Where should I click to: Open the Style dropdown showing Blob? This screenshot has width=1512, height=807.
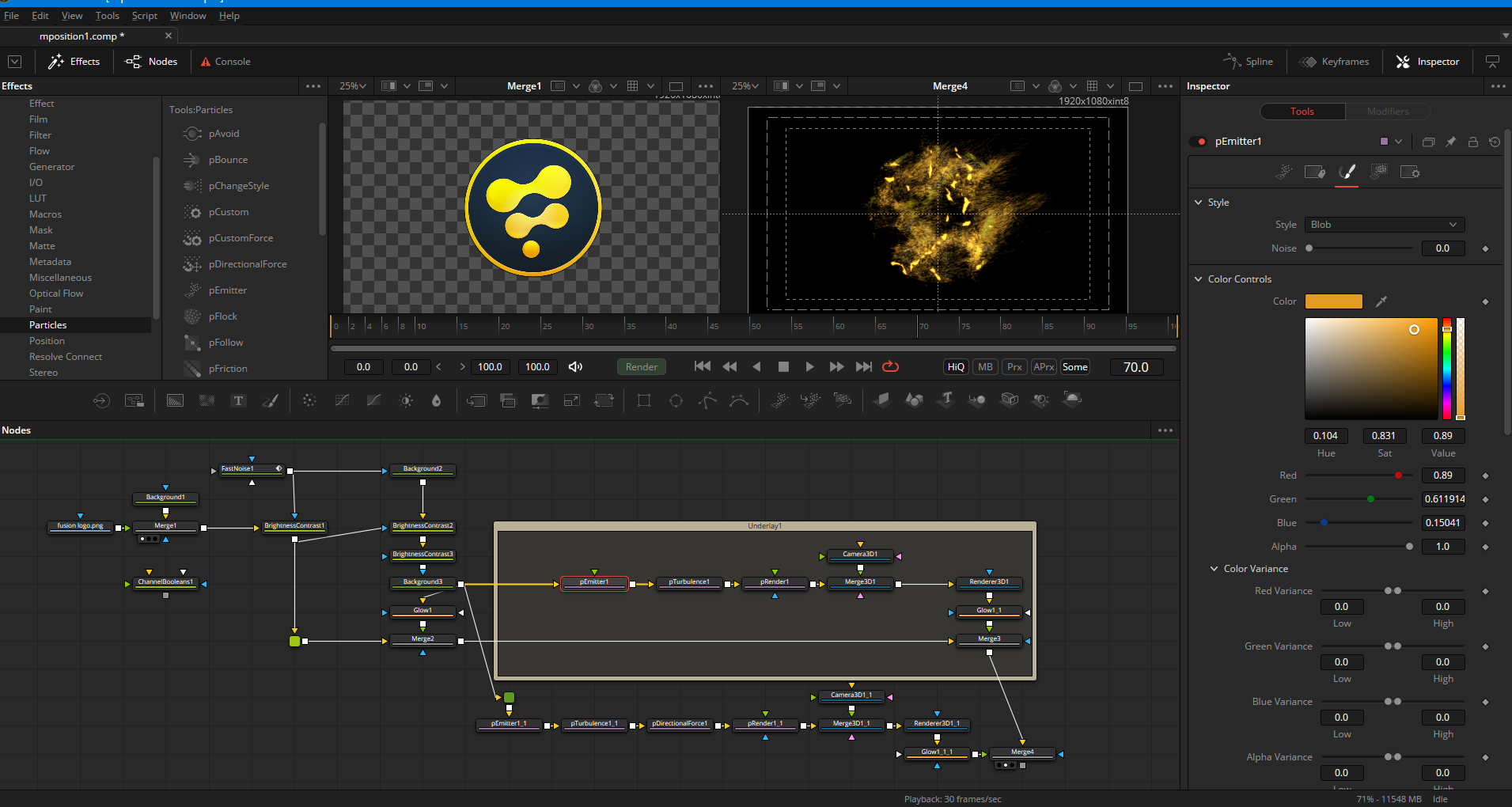(1384, 225)
